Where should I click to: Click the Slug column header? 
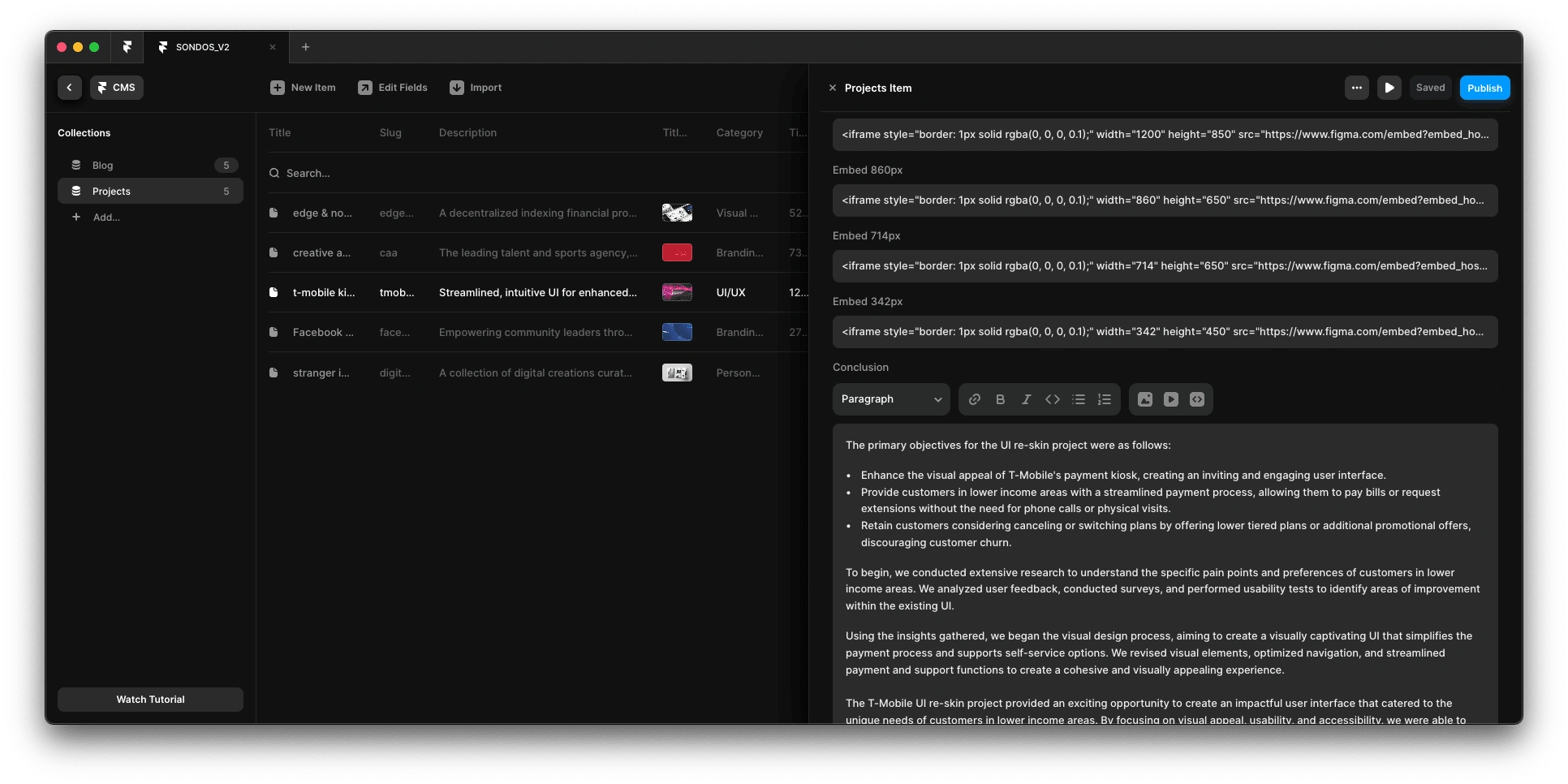(x=390, y=132)
